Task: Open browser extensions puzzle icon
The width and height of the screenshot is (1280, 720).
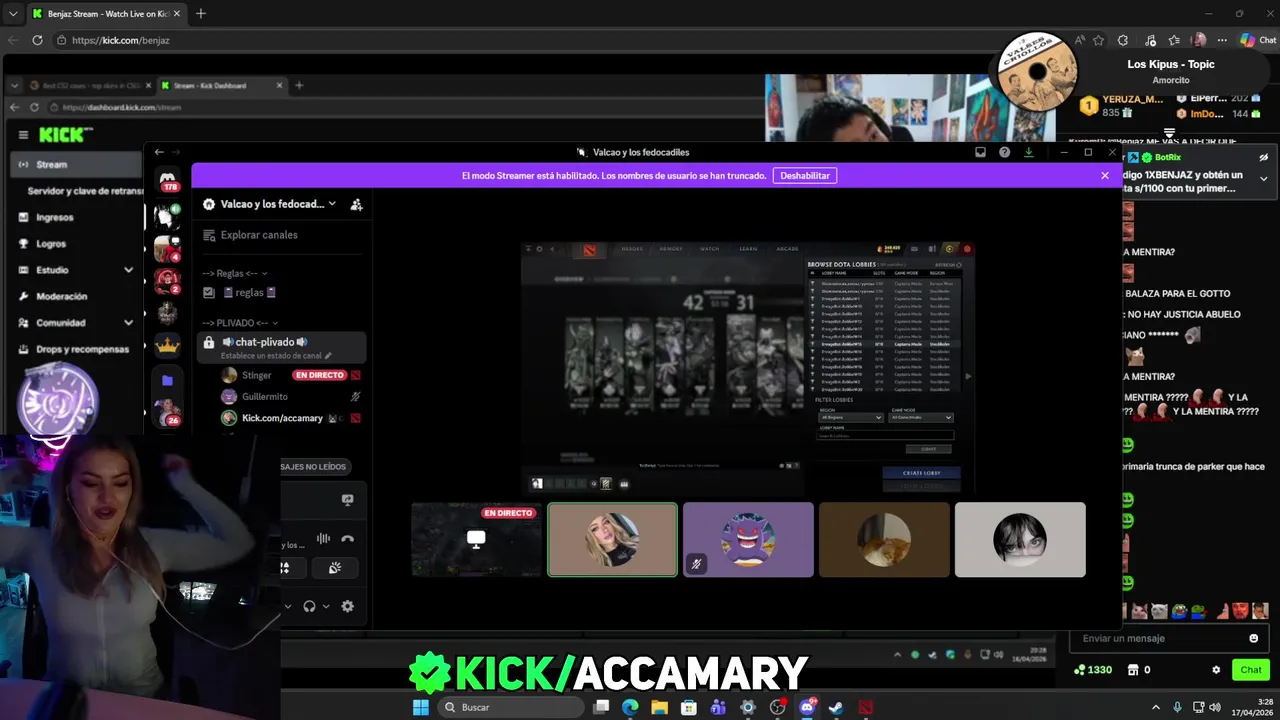Action: coord(1123,40)
